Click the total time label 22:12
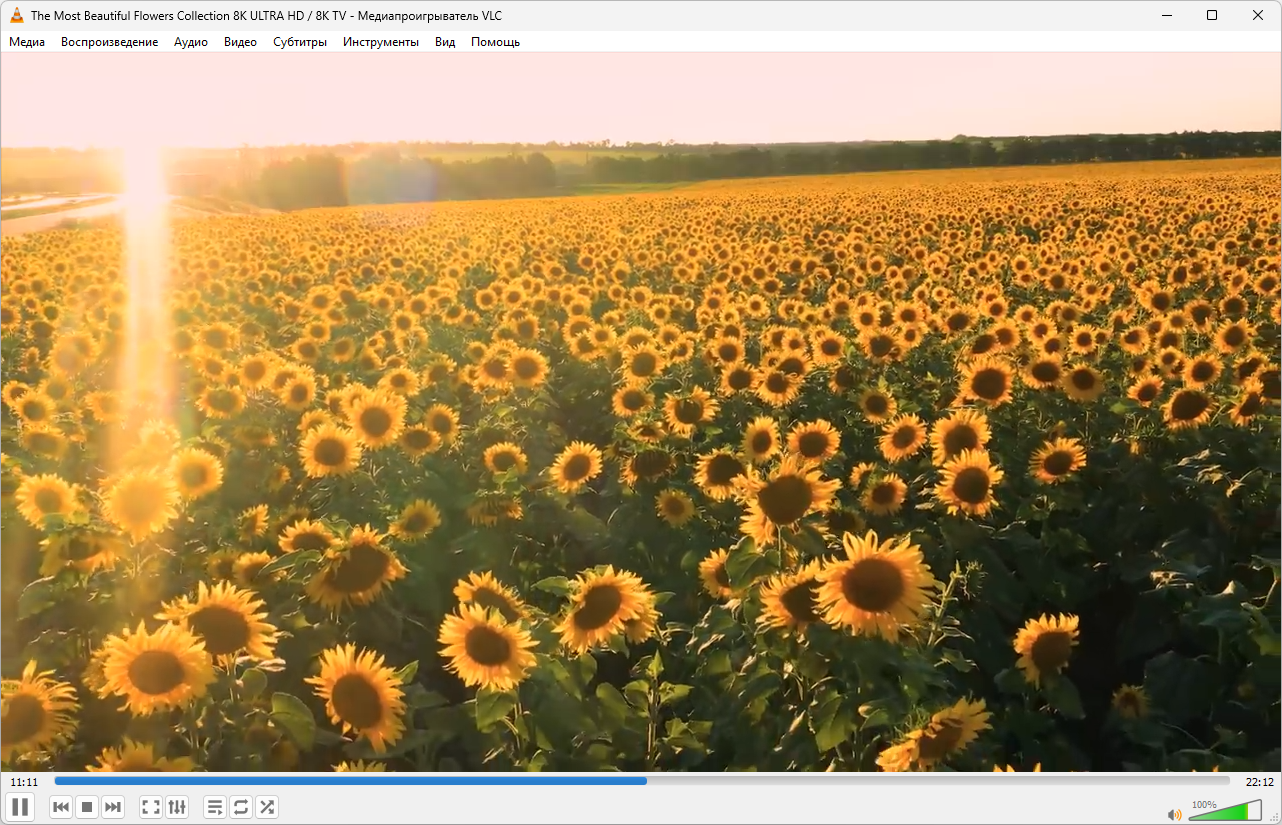The image size is (1282, 825). (x=1259, y=782)
